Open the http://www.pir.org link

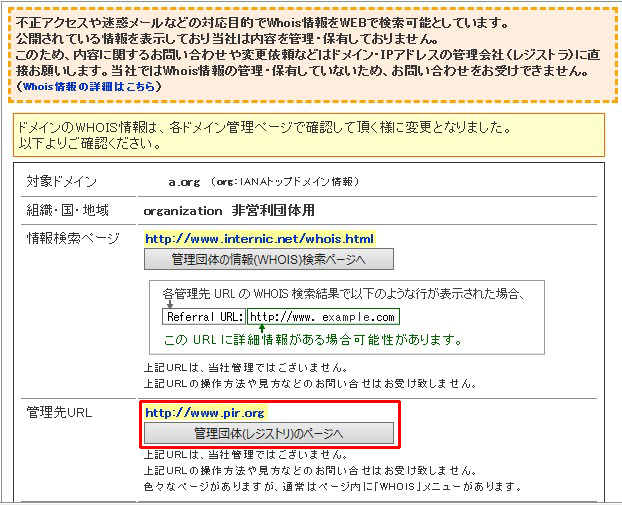205,412
